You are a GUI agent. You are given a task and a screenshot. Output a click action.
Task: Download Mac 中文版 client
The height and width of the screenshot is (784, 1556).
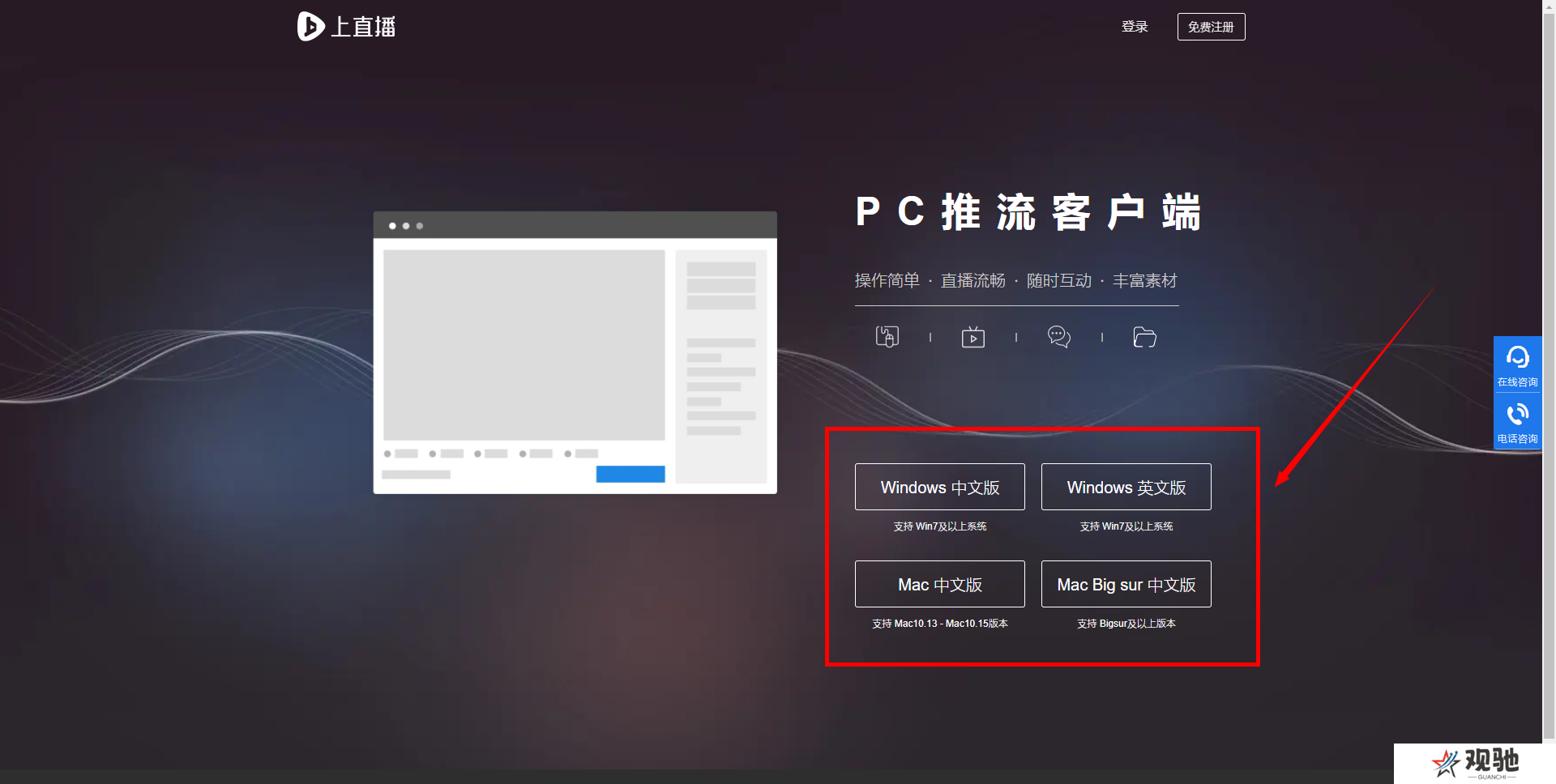point(939,584)
